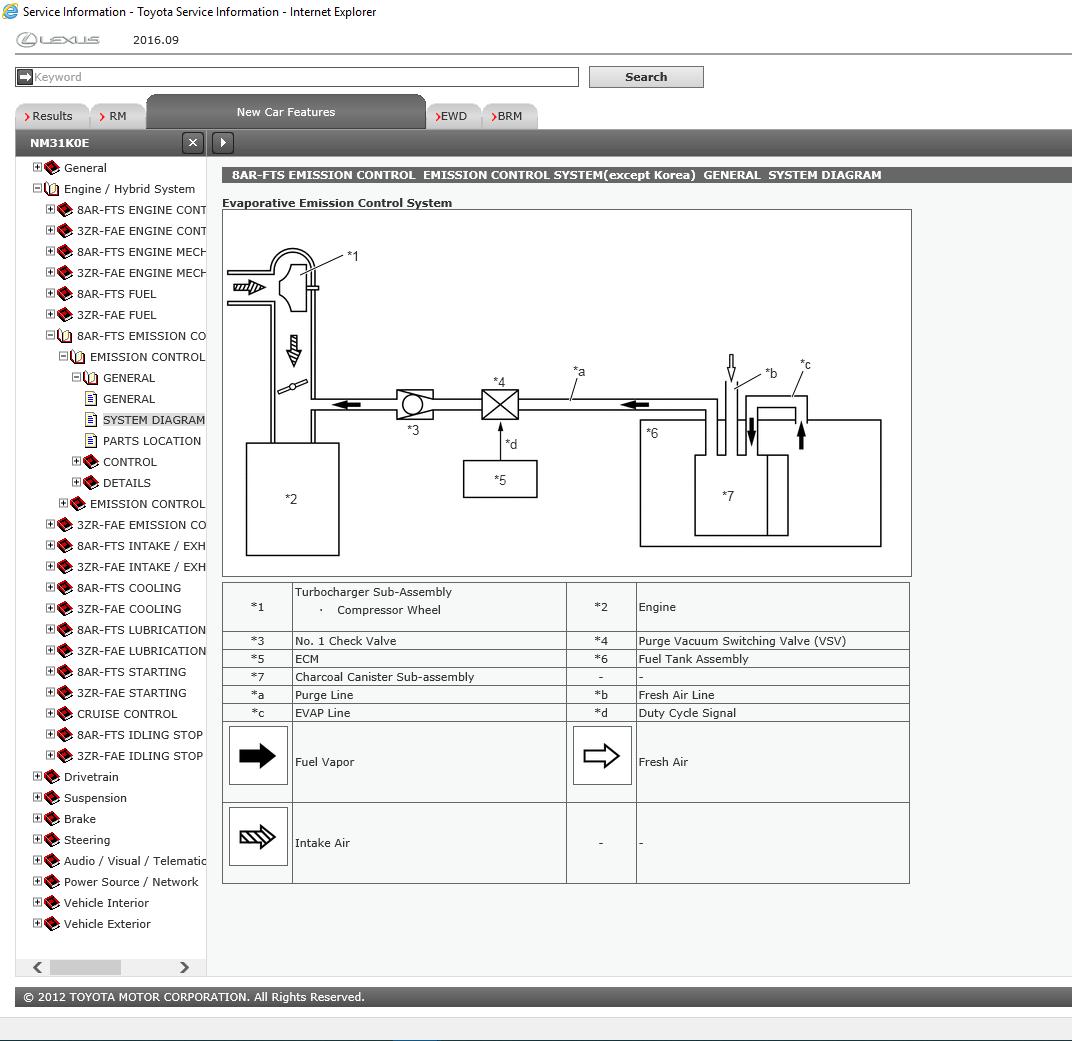Click the book icon for CRUISE CONTROL

coord(65,714)
